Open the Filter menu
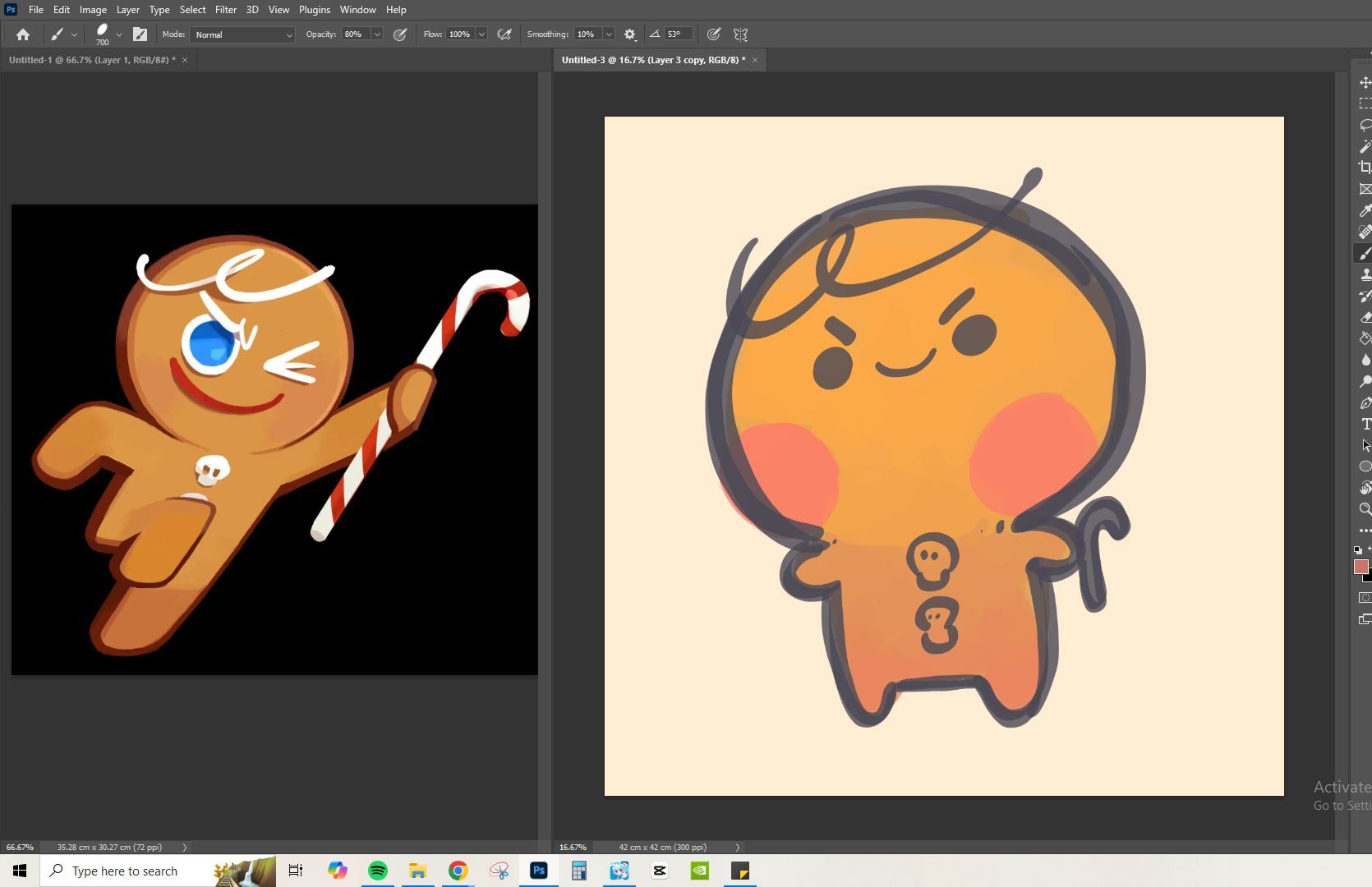1372x887 pixels. click(226, 10)
